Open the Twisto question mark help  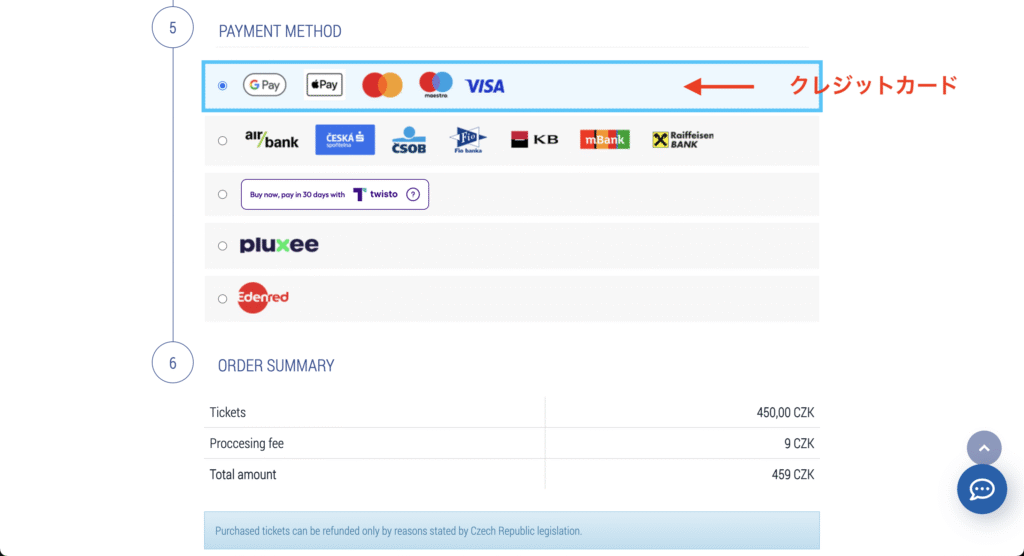[412, 195]
